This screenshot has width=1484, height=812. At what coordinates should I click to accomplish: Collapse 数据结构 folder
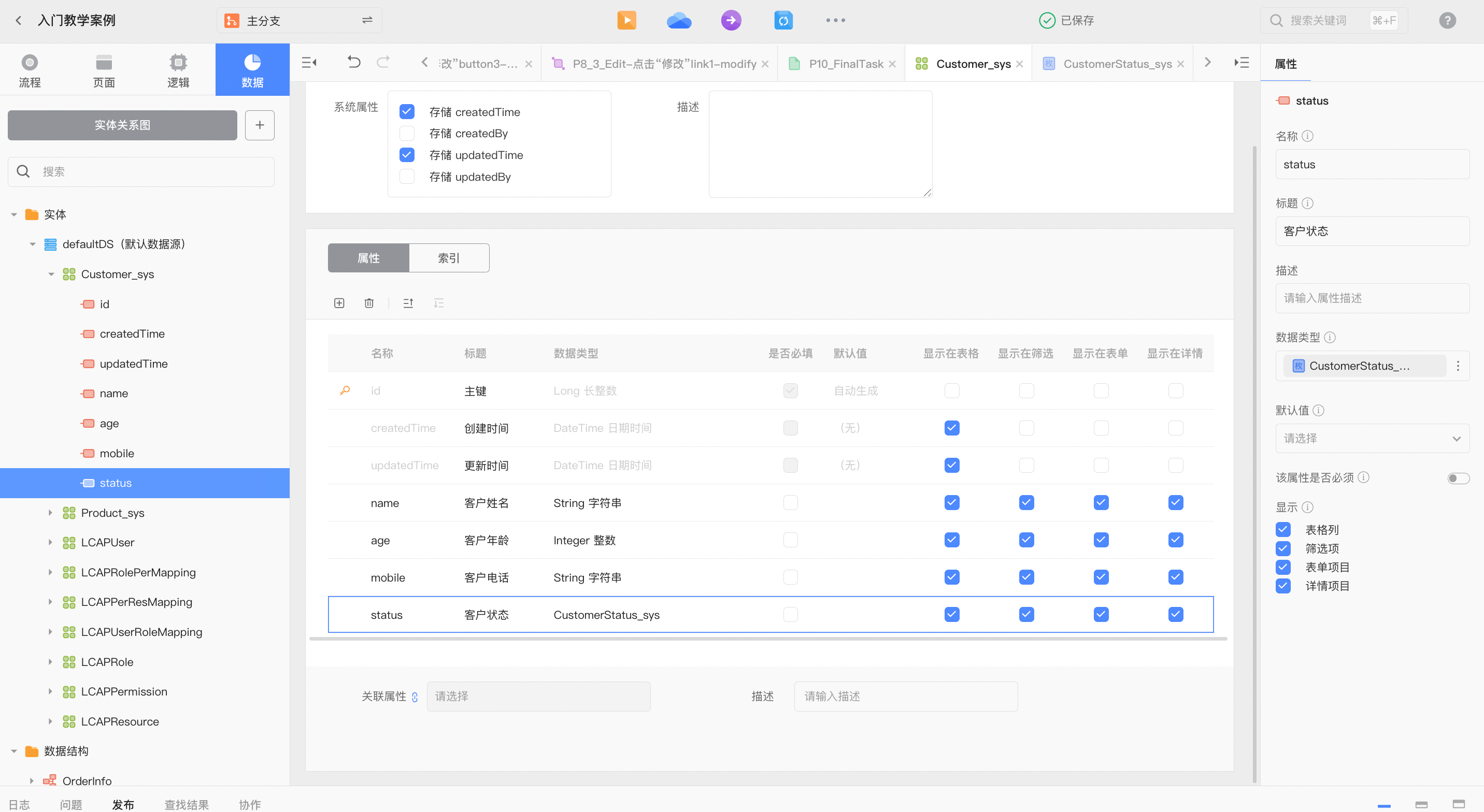tap(14, 751)
